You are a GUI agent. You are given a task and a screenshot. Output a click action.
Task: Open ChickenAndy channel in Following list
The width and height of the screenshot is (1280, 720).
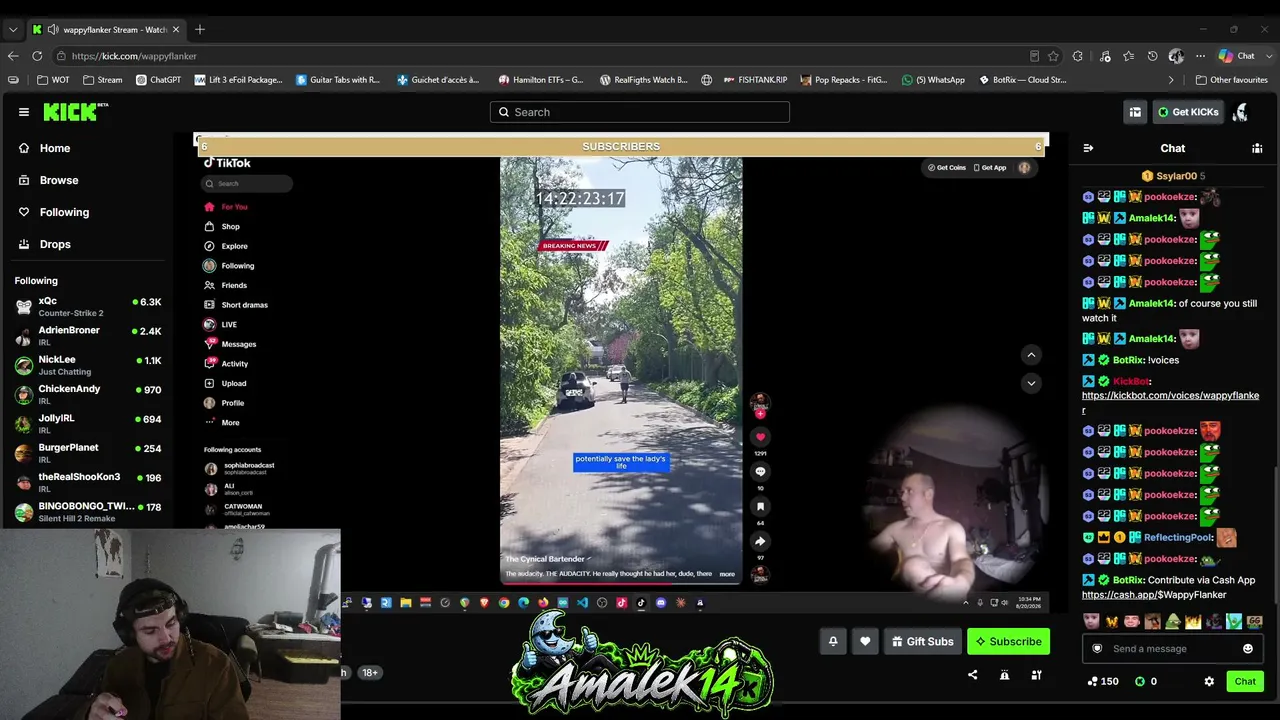coord(88,394)
